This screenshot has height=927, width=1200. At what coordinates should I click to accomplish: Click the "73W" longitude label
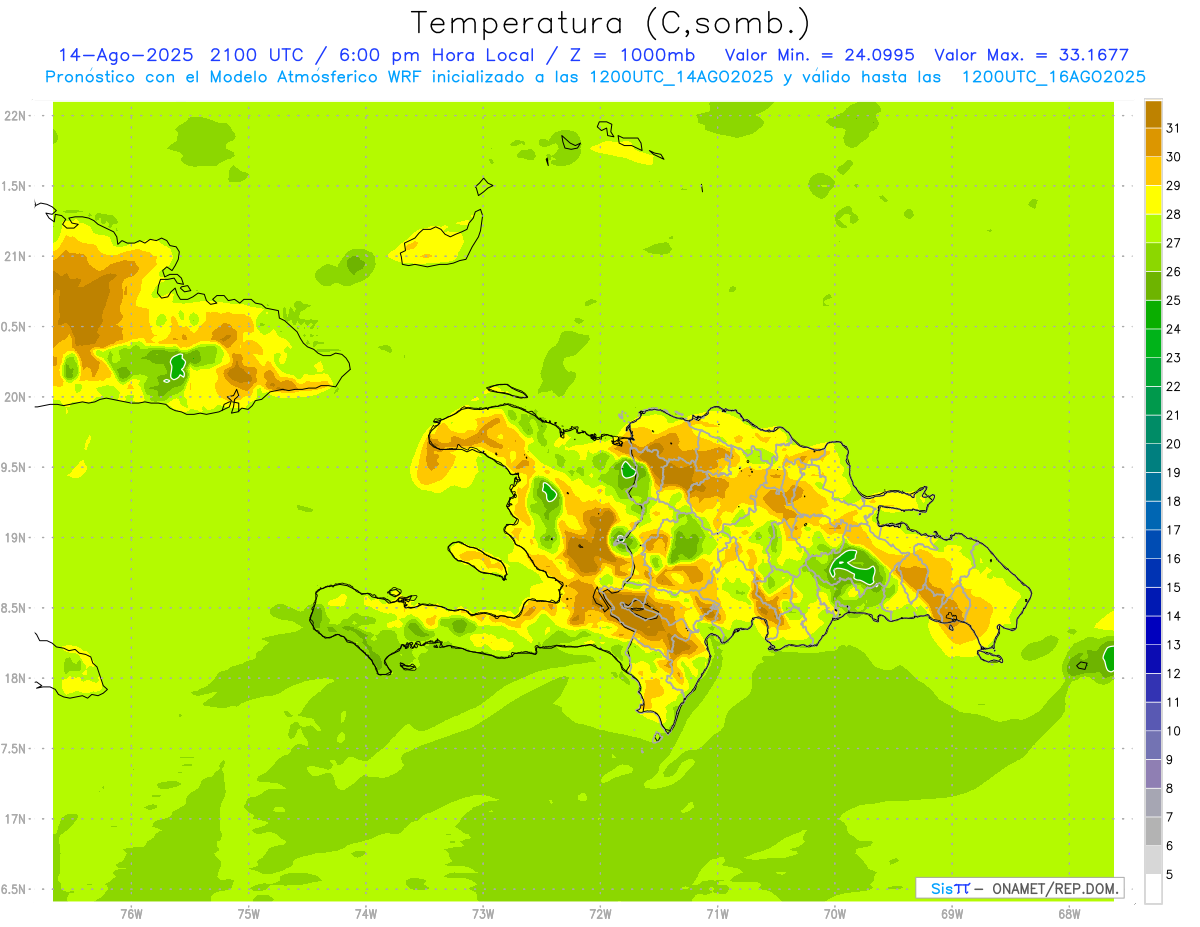coord(482,914)
